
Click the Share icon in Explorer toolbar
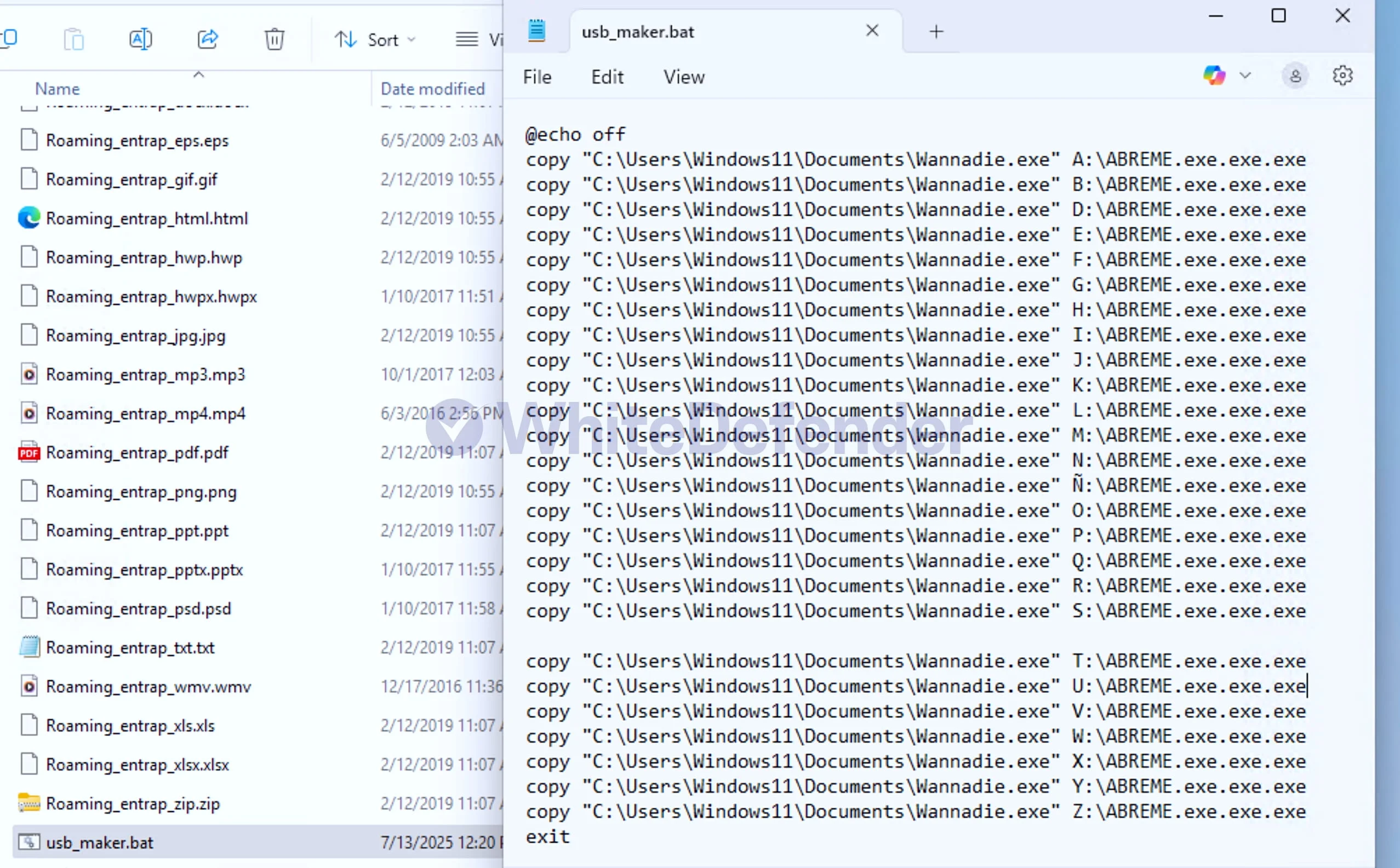click(x=207, y=39)
